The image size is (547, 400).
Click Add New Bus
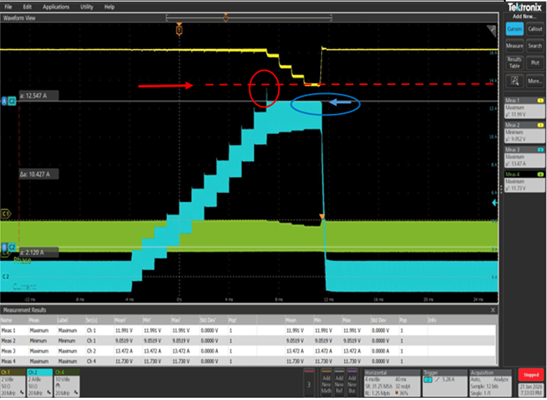(352, 383)
